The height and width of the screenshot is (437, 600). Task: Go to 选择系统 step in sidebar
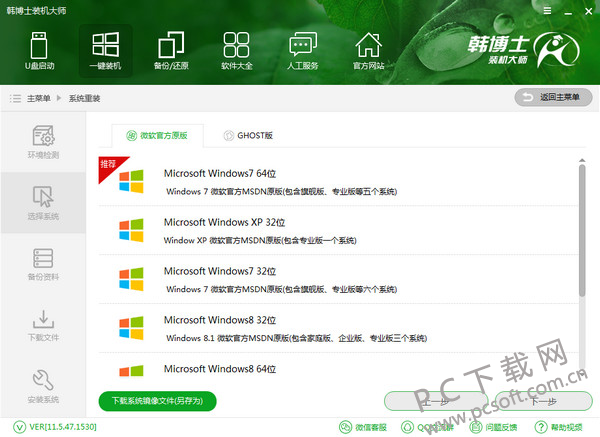[x=43, y=203]
